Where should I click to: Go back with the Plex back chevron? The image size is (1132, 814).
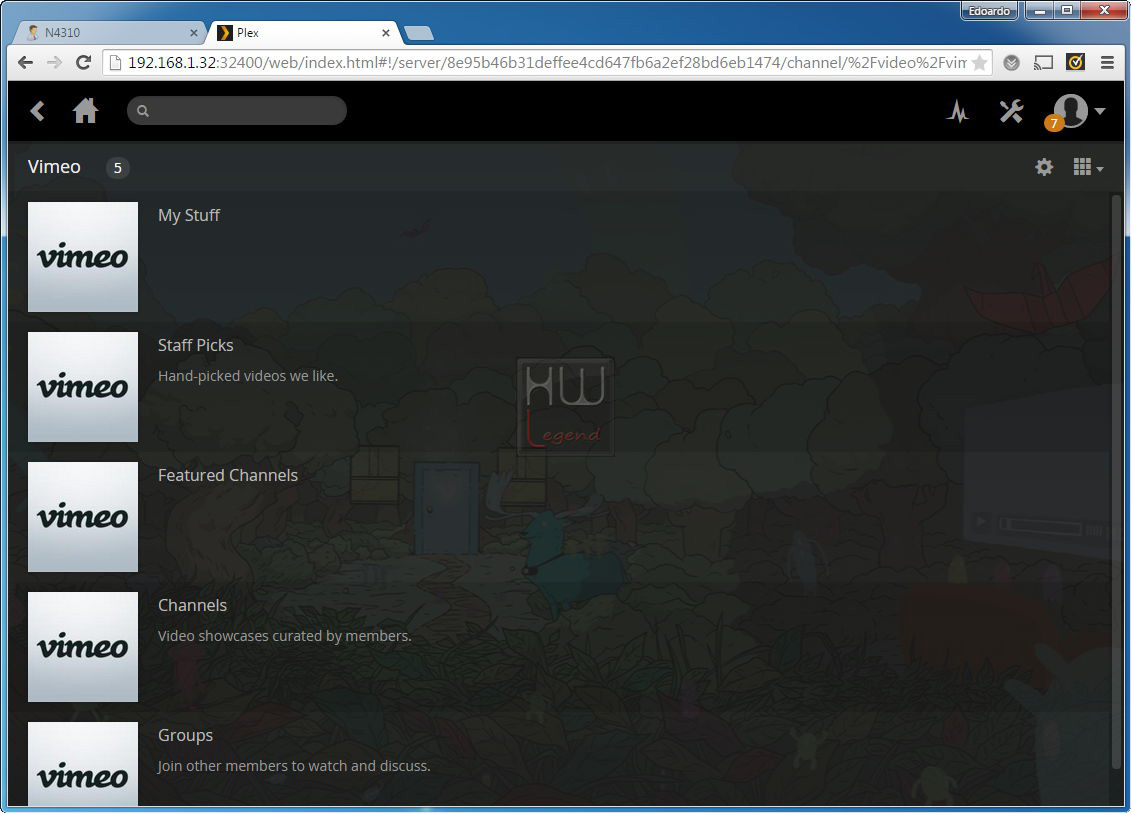click(38, 111)
